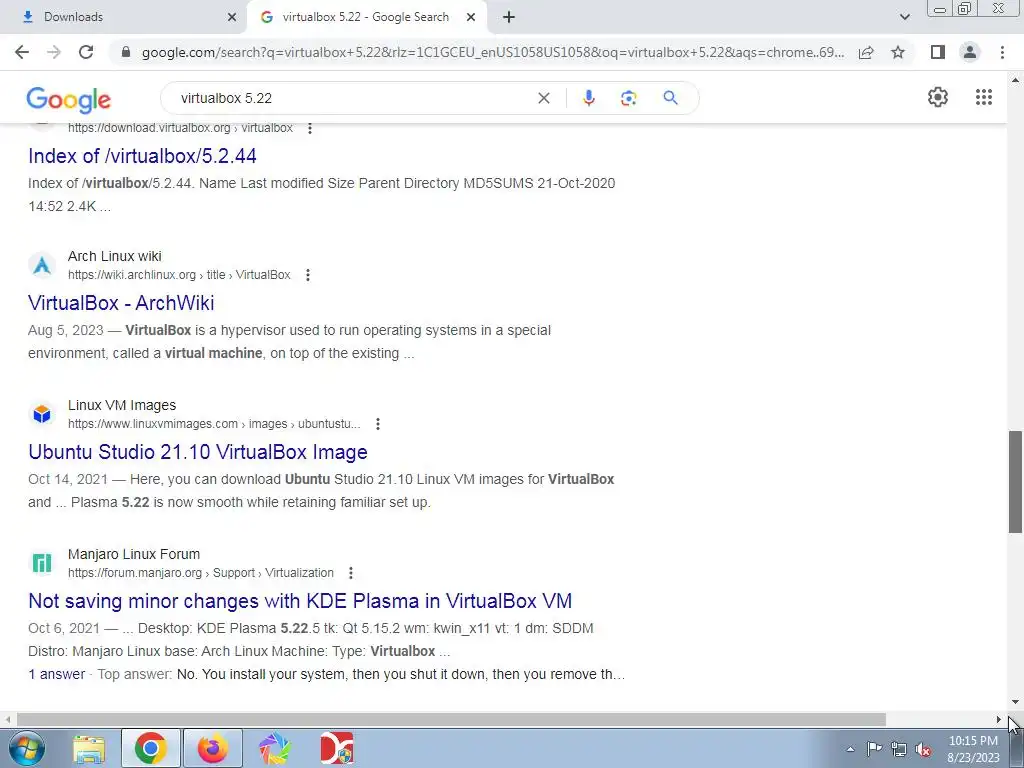This screenshot has width=1024, height=768.
Task: Go back to the previous page
Action: [22, 52]
